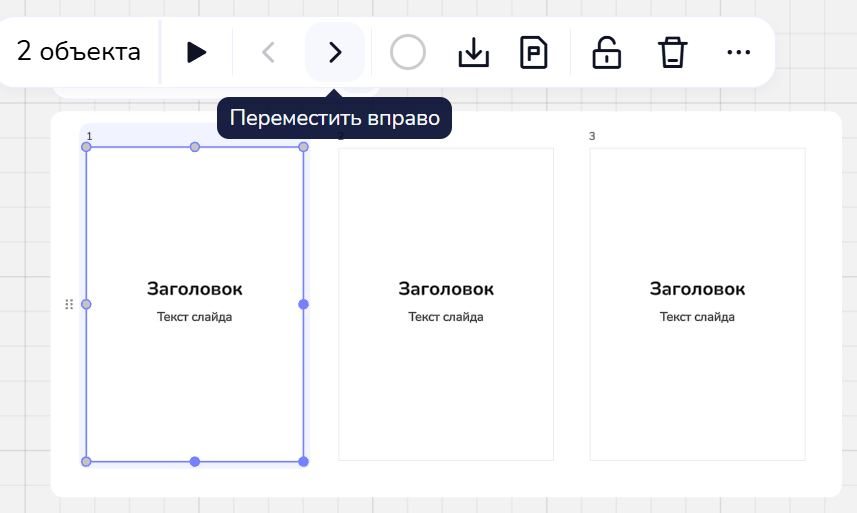Click the top-center handle of slide 1
Screen dimensions: 857x513
(x=195, y=147)
